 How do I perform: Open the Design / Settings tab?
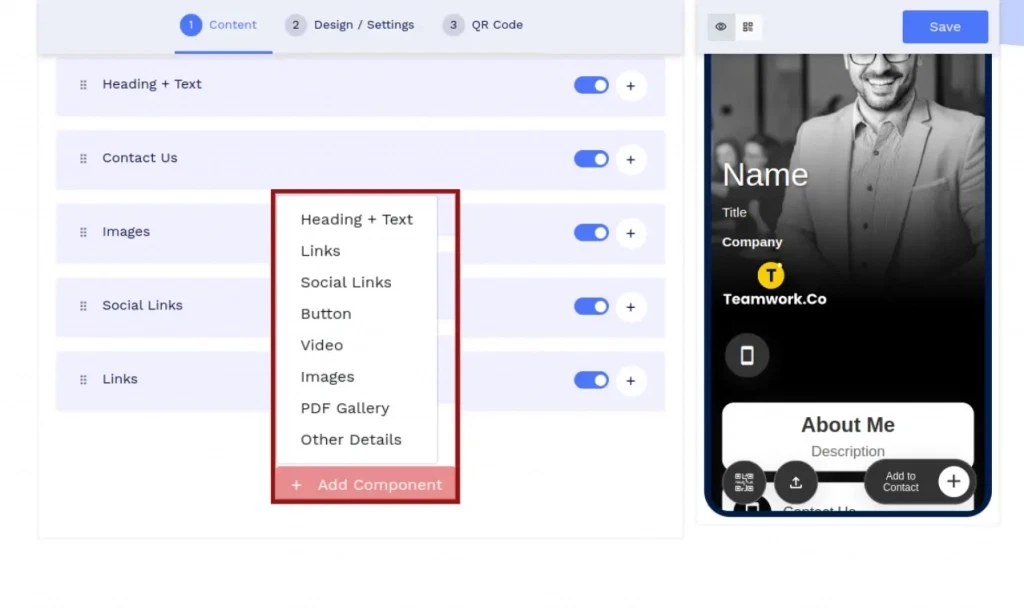(x=350, y=25)
